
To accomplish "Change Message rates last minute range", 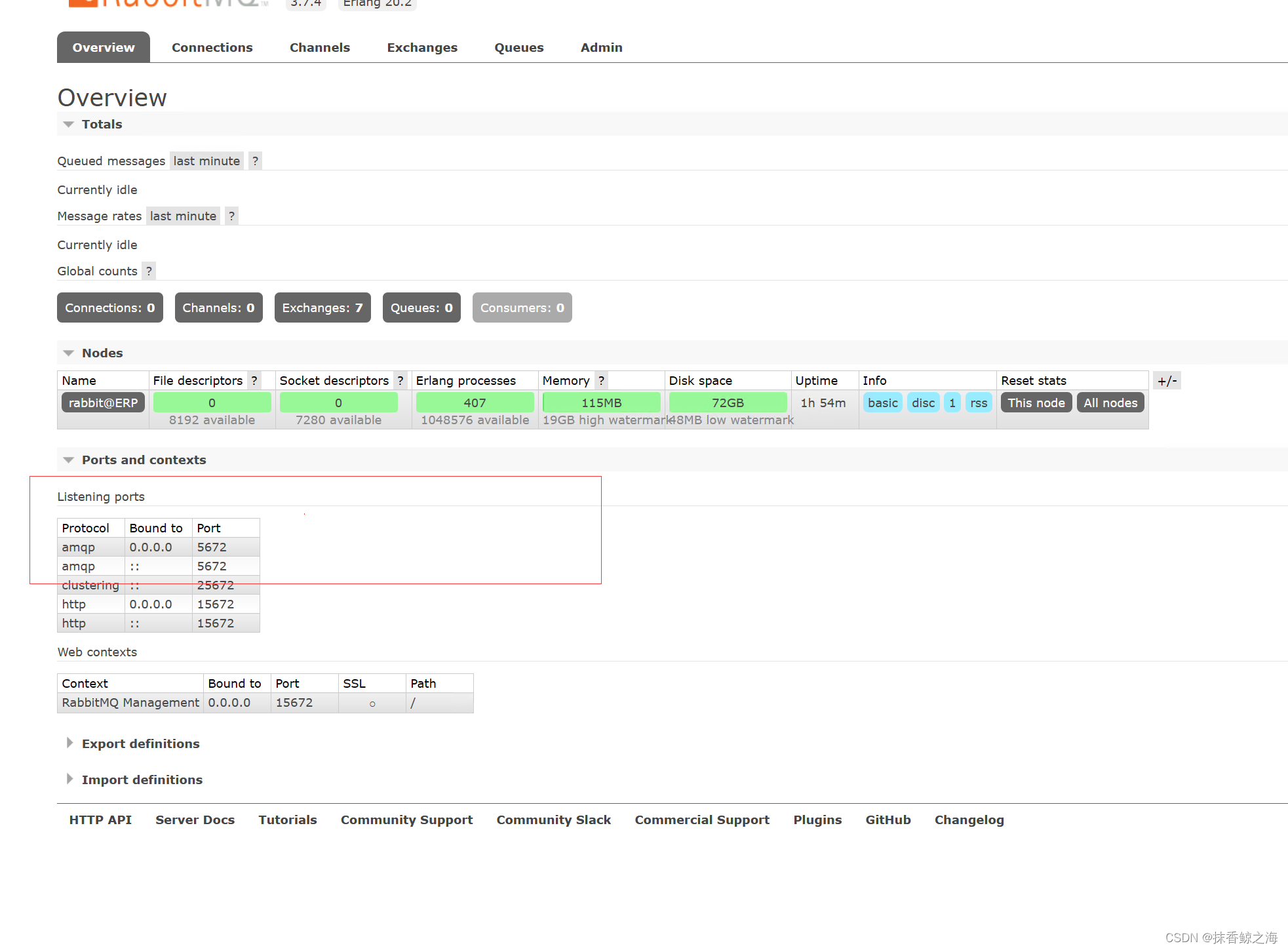I will [x=183, y=216].
